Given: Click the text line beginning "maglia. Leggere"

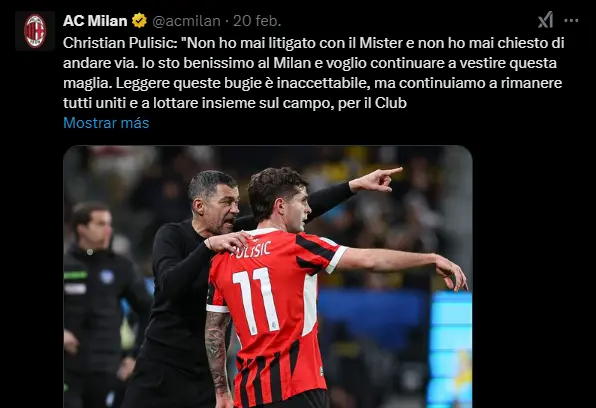Looking at the screenshot, I should pos(312,83).
